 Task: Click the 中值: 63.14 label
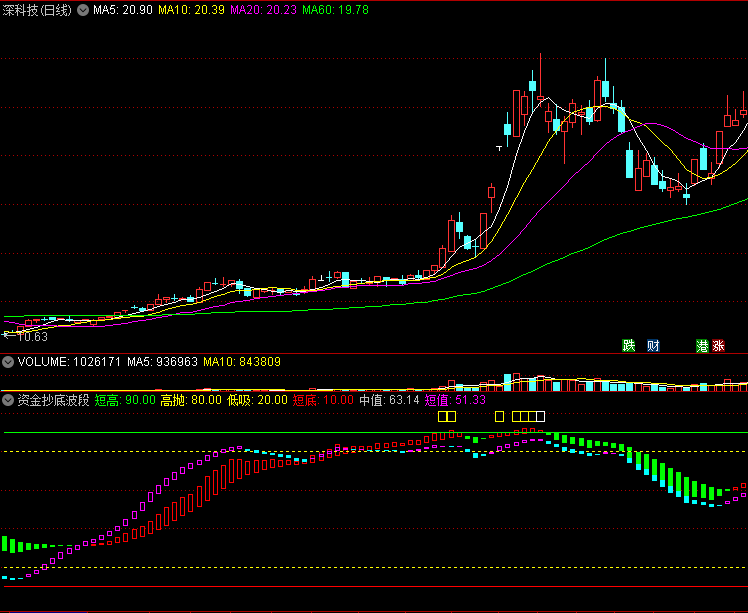[389, 400]
